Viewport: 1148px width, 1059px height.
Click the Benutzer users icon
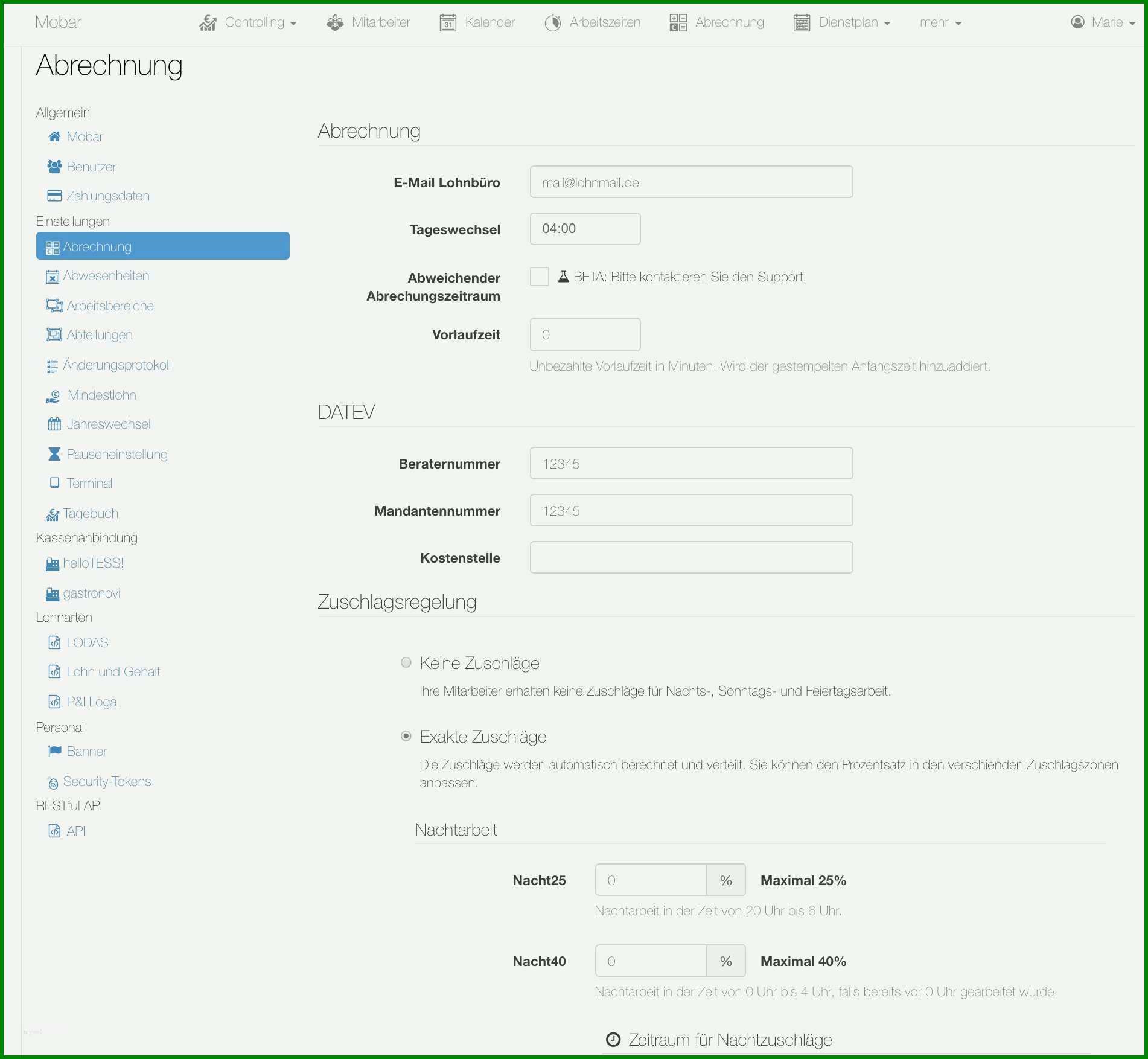tap(54, 167)
